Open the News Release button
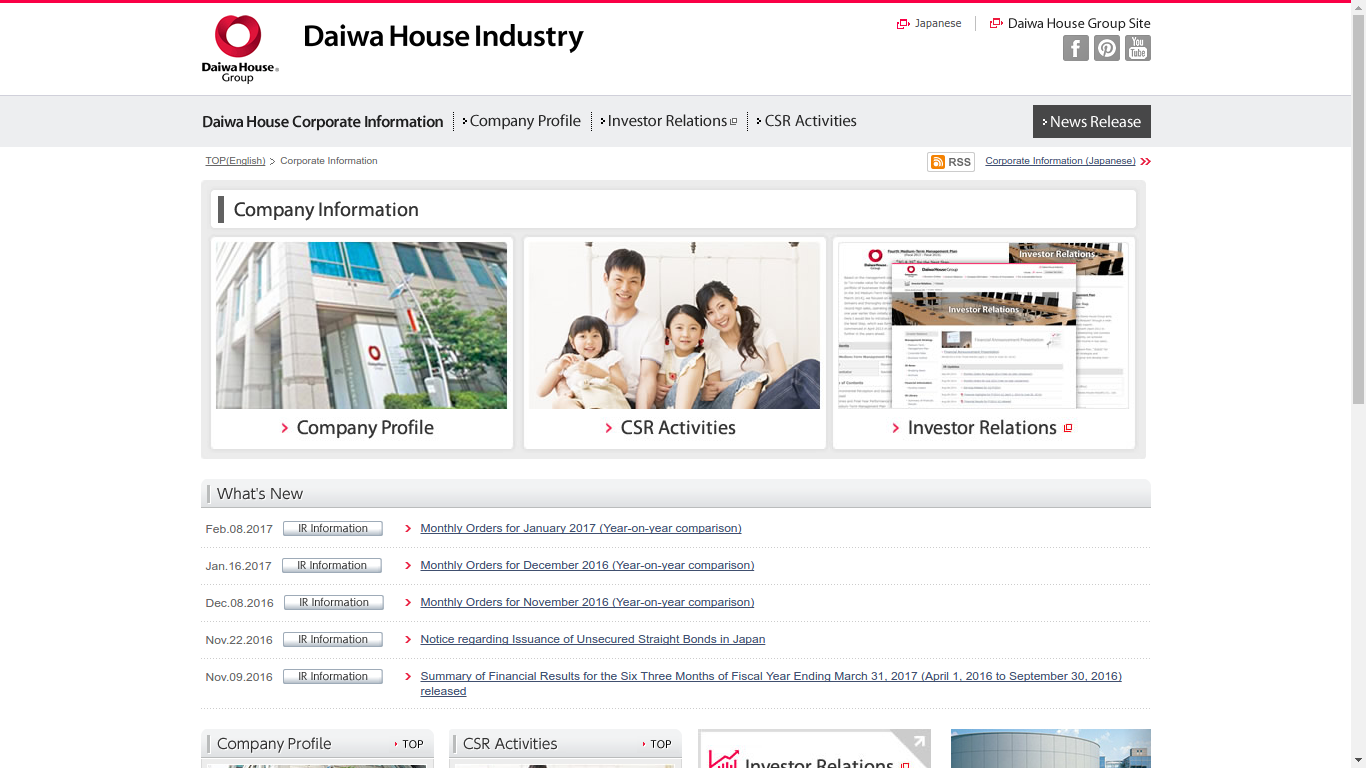The height and width of the screenshot is (768, 1366). pos(1091,121)
